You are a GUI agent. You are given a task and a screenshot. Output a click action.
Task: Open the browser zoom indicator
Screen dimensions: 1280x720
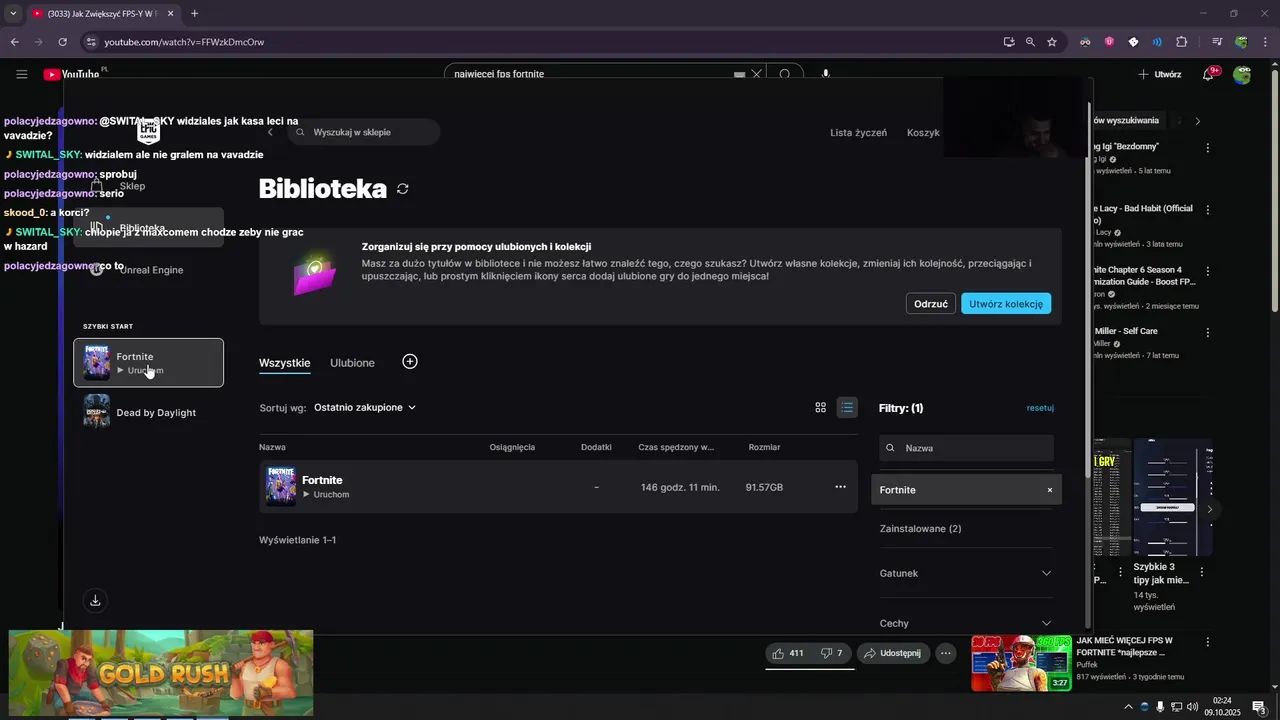pos(1030,42)
